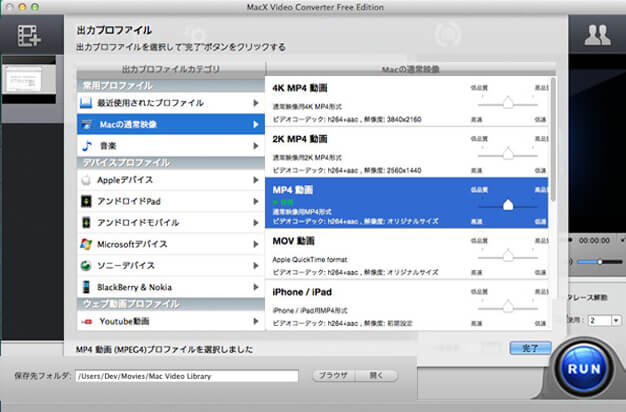Screen dimensions: 626x412
Task: Click the Microsoft device Windows flag icon
Action: click(x=86, y=244)
